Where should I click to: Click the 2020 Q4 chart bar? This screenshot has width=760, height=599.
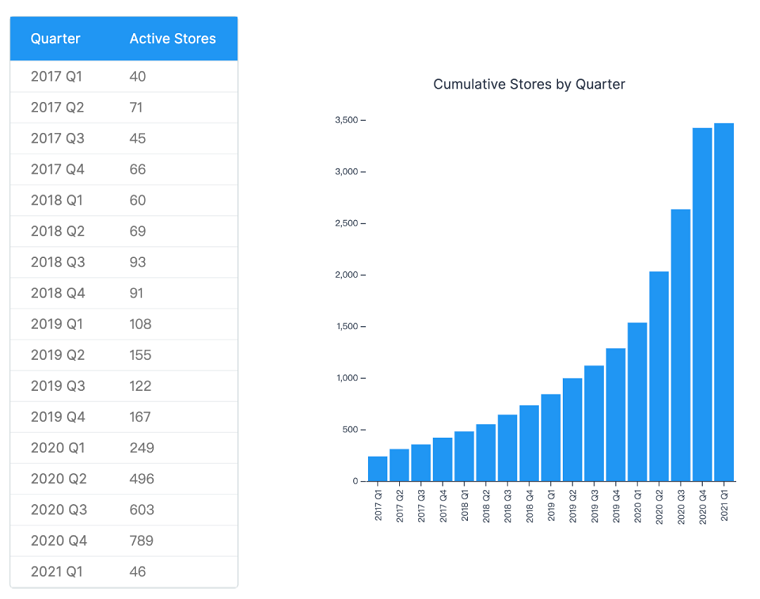point(702,305)
